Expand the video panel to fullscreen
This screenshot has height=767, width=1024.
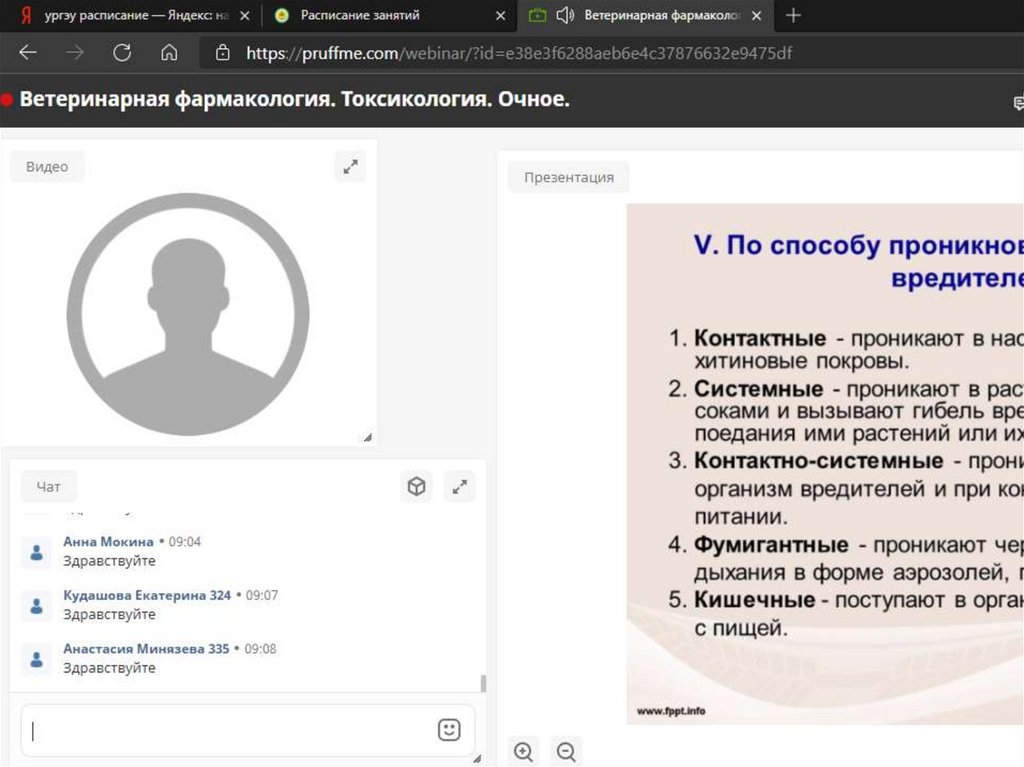click(350, 167)
